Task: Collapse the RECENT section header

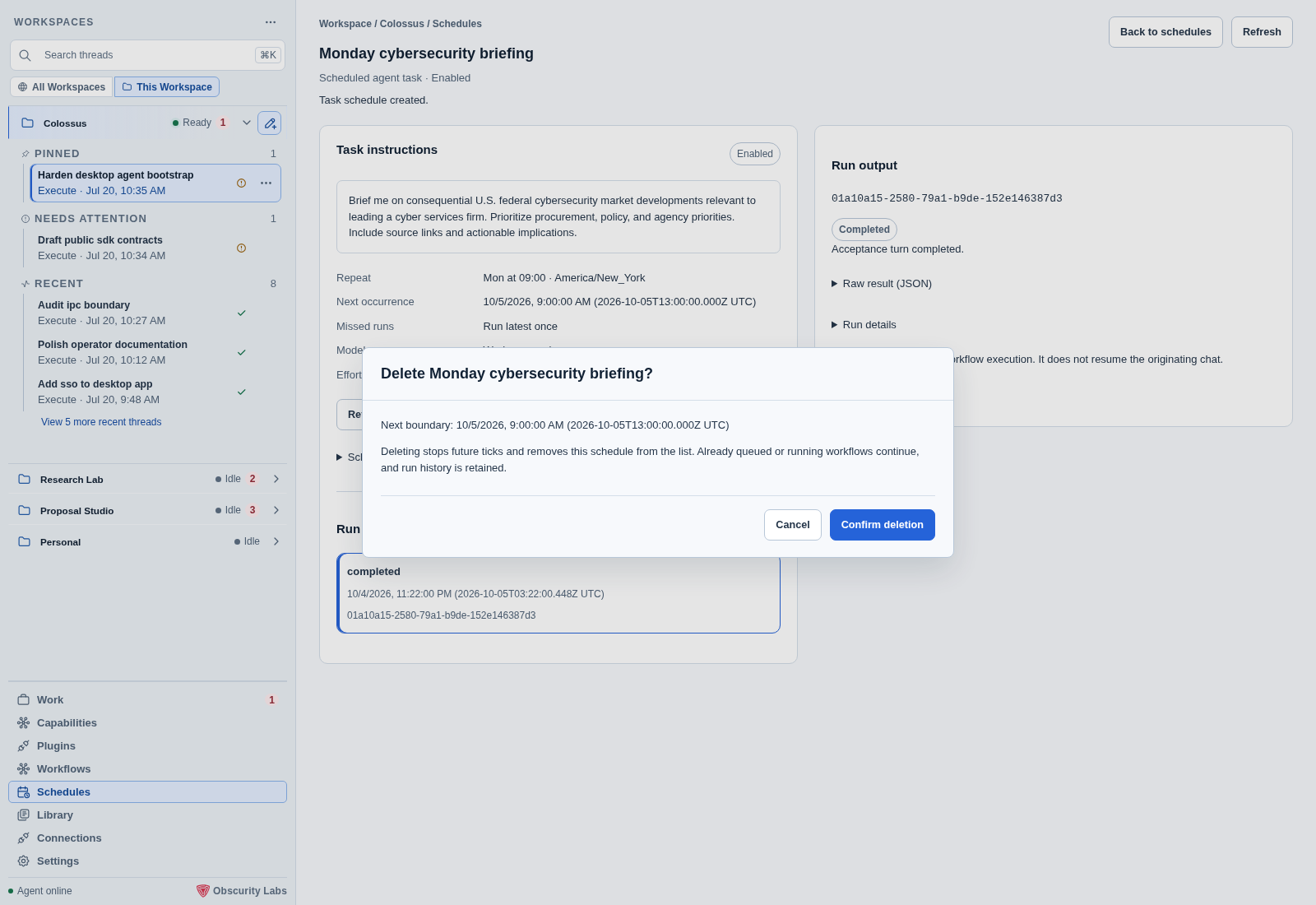Action: point(149,284)
